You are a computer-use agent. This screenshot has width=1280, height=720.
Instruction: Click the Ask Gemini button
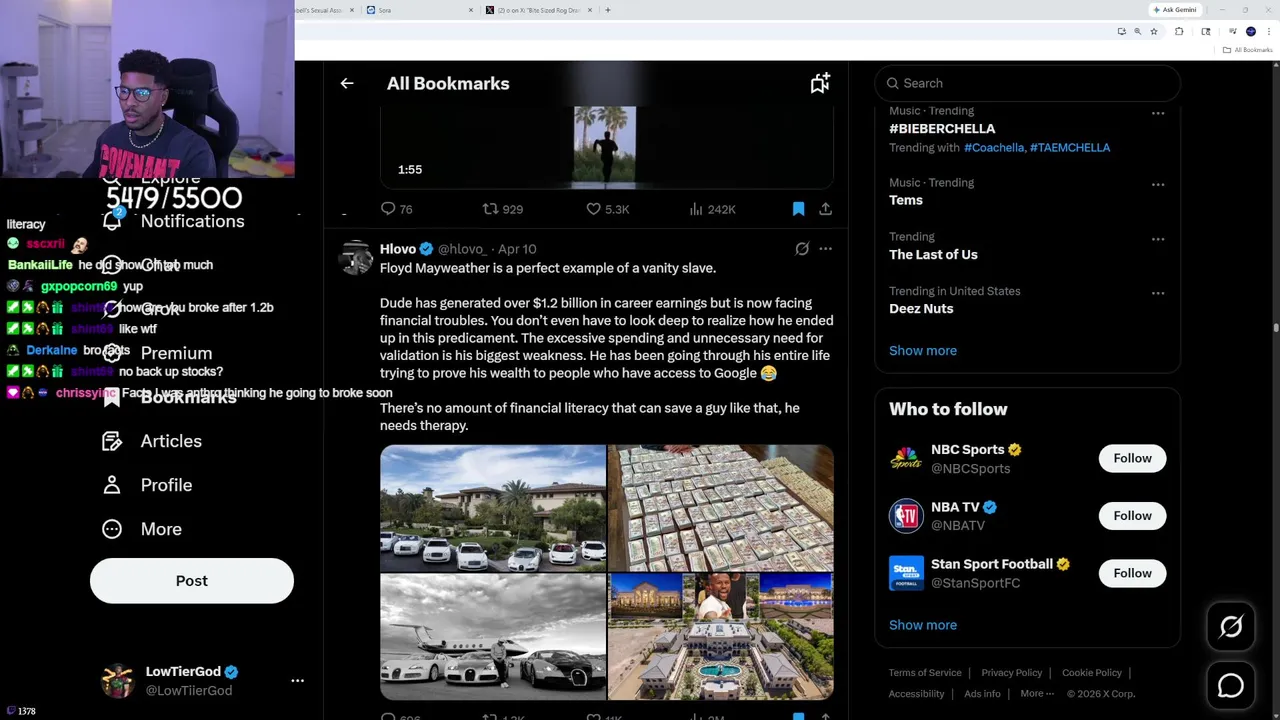[1175, 10]
